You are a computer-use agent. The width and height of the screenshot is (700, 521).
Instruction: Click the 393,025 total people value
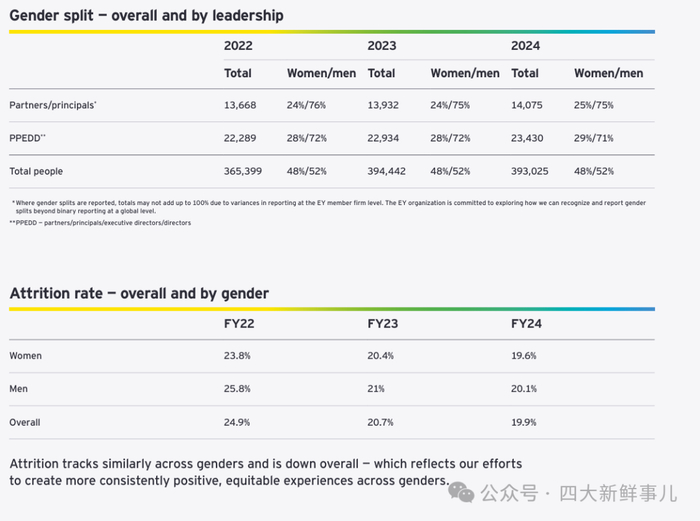tap(531, 172)
